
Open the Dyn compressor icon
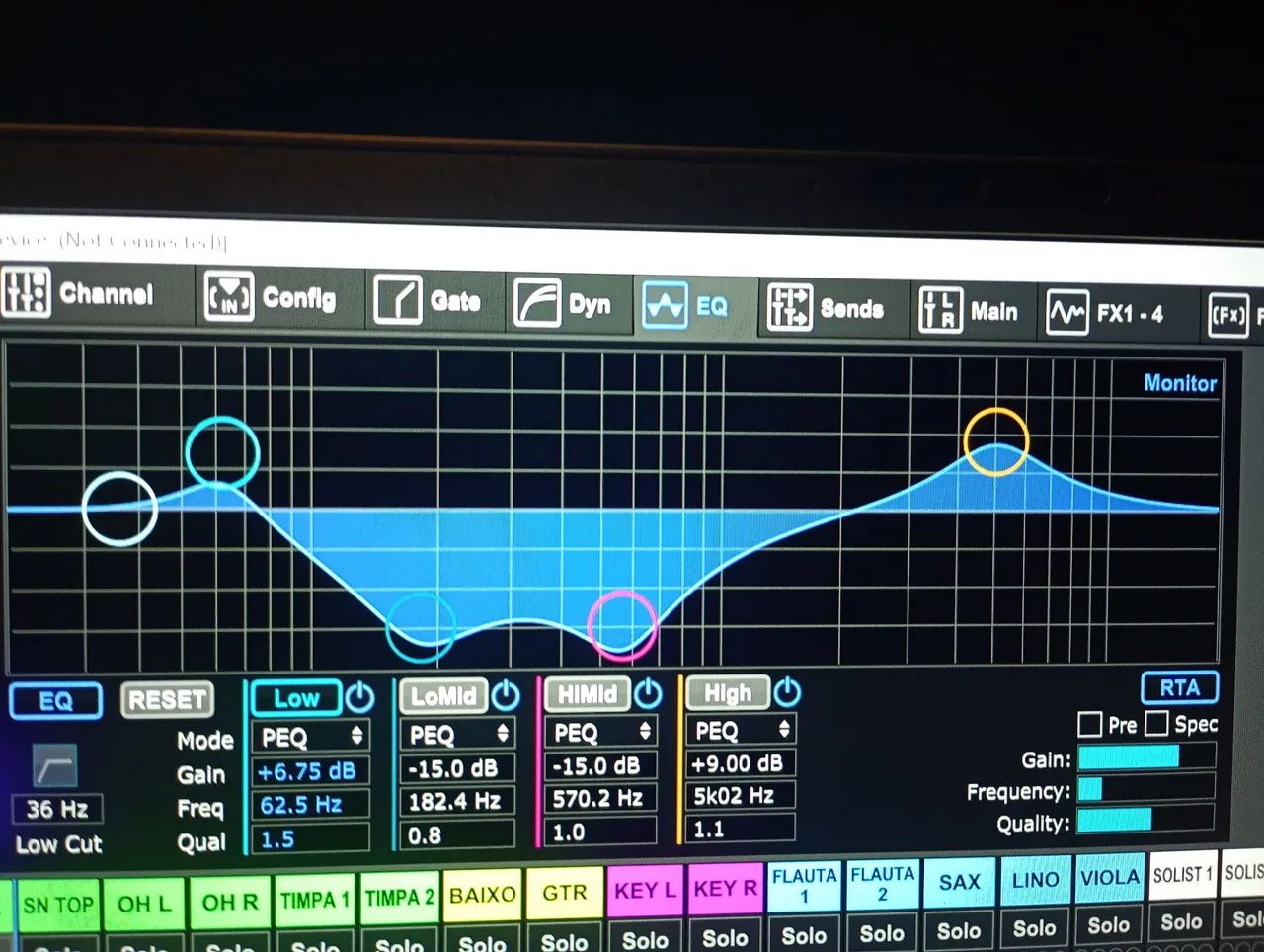coord(536,303)
